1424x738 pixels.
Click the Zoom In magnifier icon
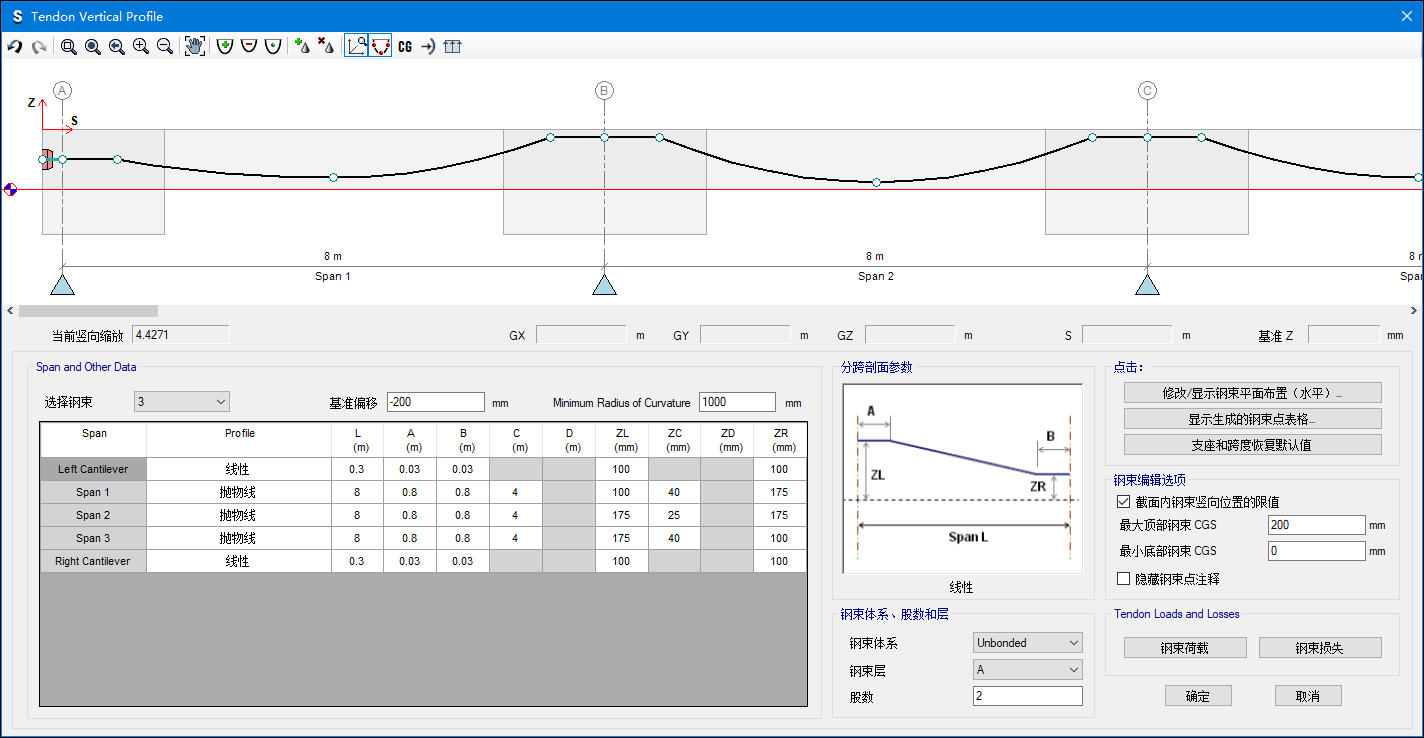click(141, 47)
